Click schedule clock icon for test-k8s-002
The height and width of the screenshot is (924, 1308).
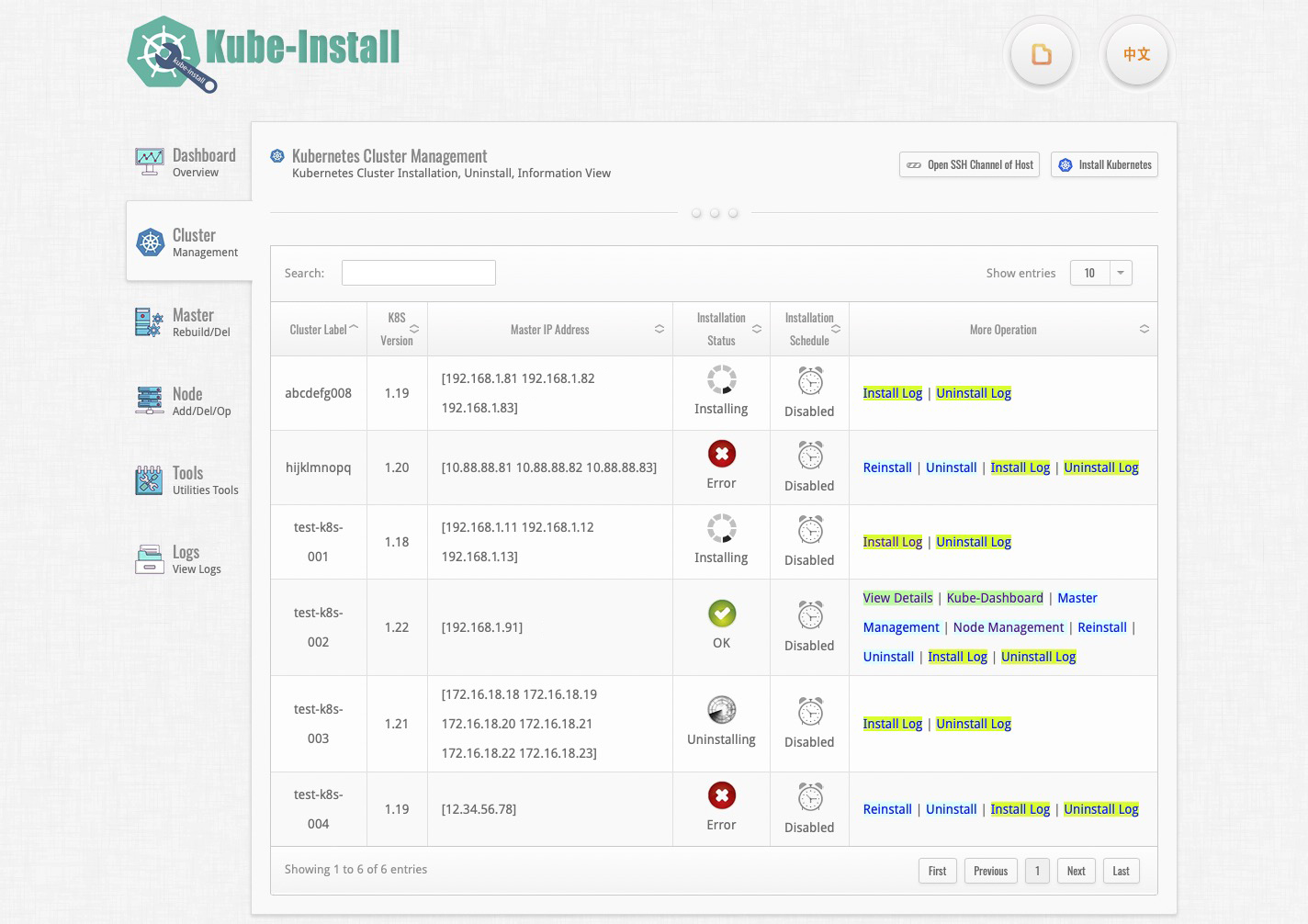click(x=810, y=614)
